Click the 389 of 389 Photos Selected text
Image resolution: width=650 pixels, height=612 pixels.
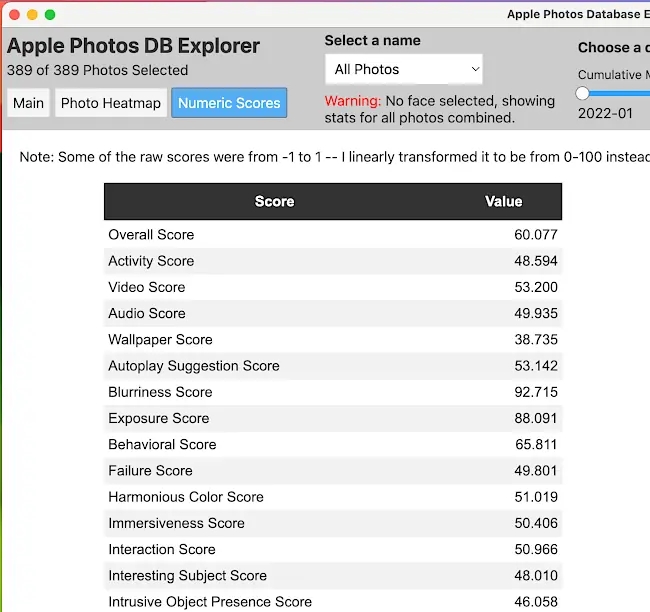(97, 70)
